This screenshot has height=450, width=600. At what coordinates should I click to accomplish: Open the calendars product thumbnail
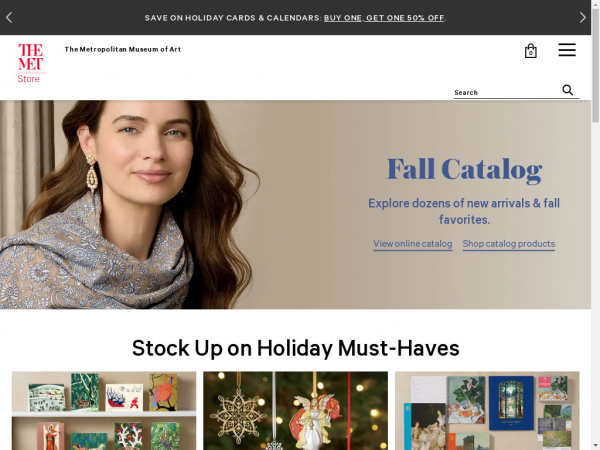[487, 411]
